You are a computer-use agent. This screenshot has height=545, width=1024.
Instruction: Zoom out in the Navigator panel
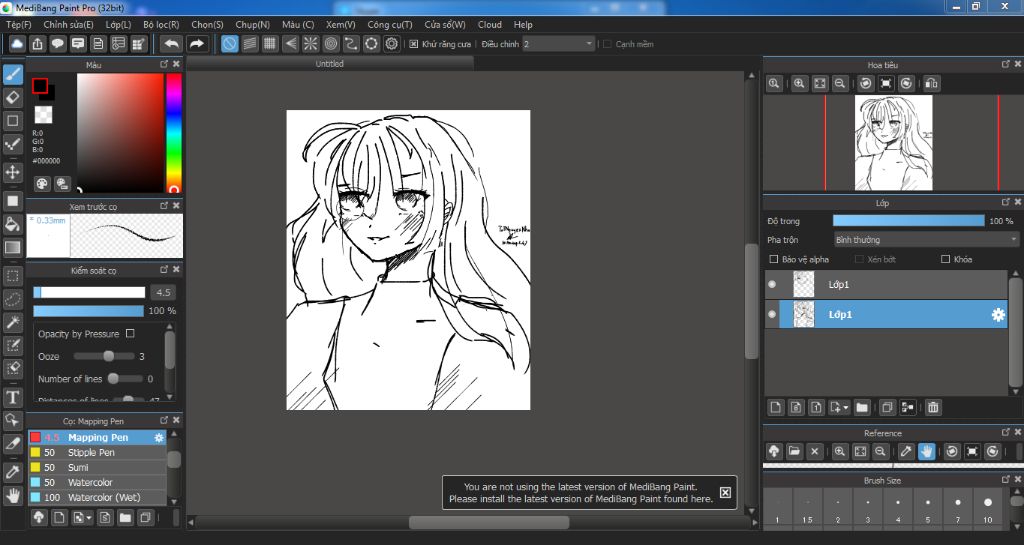pos(840,83)
